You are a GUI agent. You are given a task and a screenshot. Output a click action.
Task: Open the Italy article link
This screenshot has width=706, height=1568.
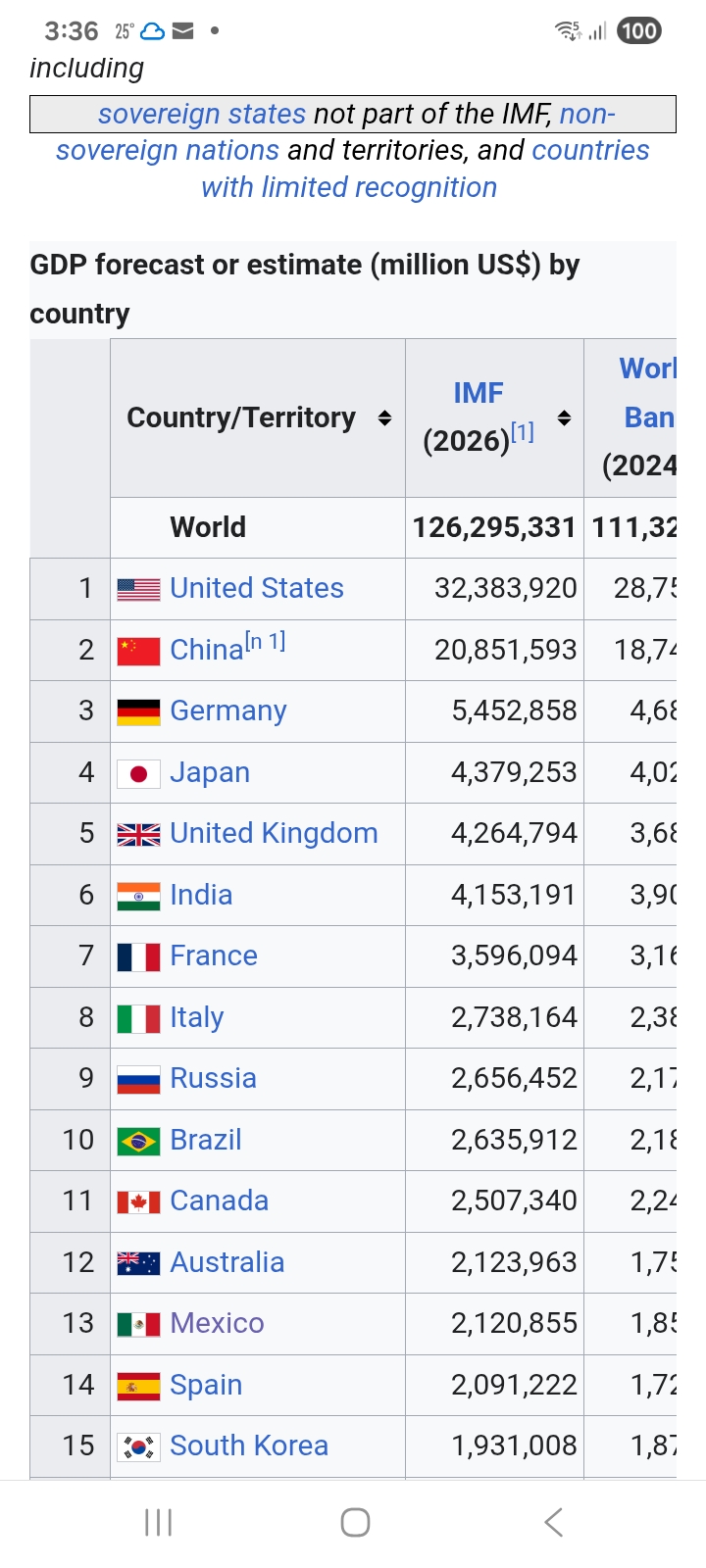pyautogui.click(x=197, y=1017)
